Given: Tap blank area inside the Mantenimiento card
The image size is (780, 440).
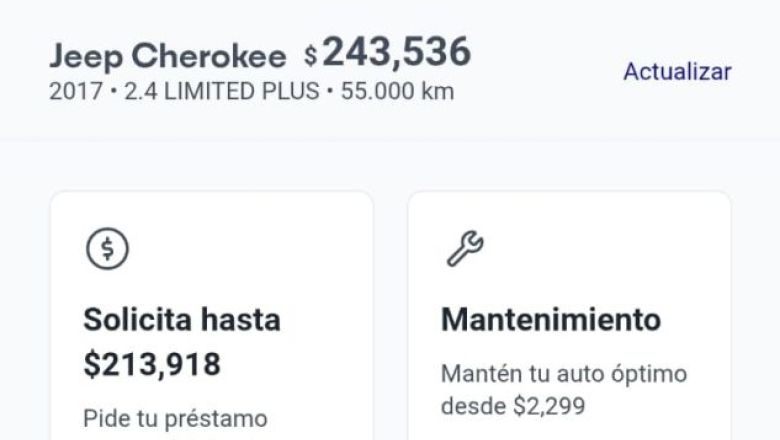Looking at the screenshot, I should coord(622,249).
